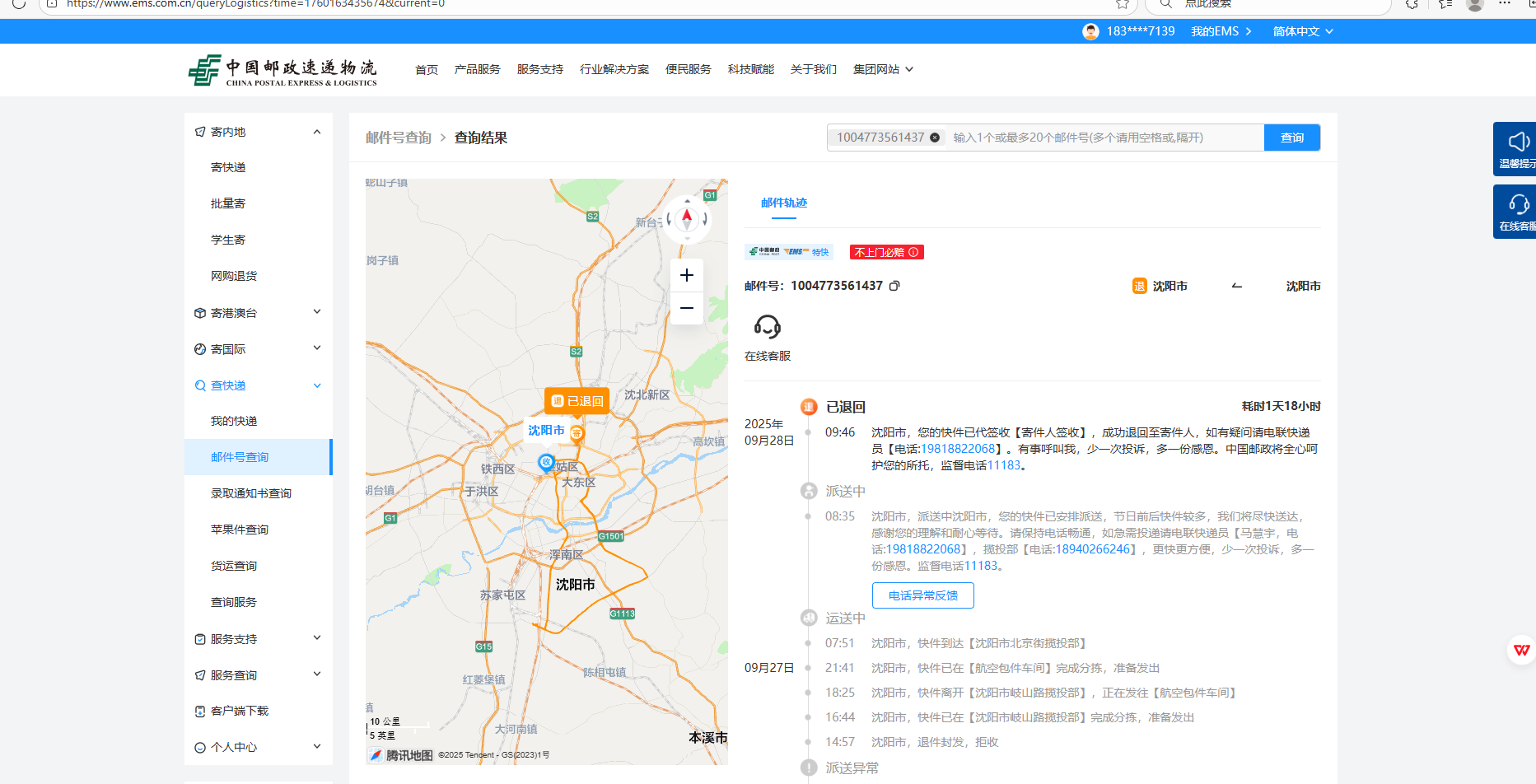Screen dimensions: 1536x784
Task: Select the 邮件轨迹 tab
Action: (783, 203)
